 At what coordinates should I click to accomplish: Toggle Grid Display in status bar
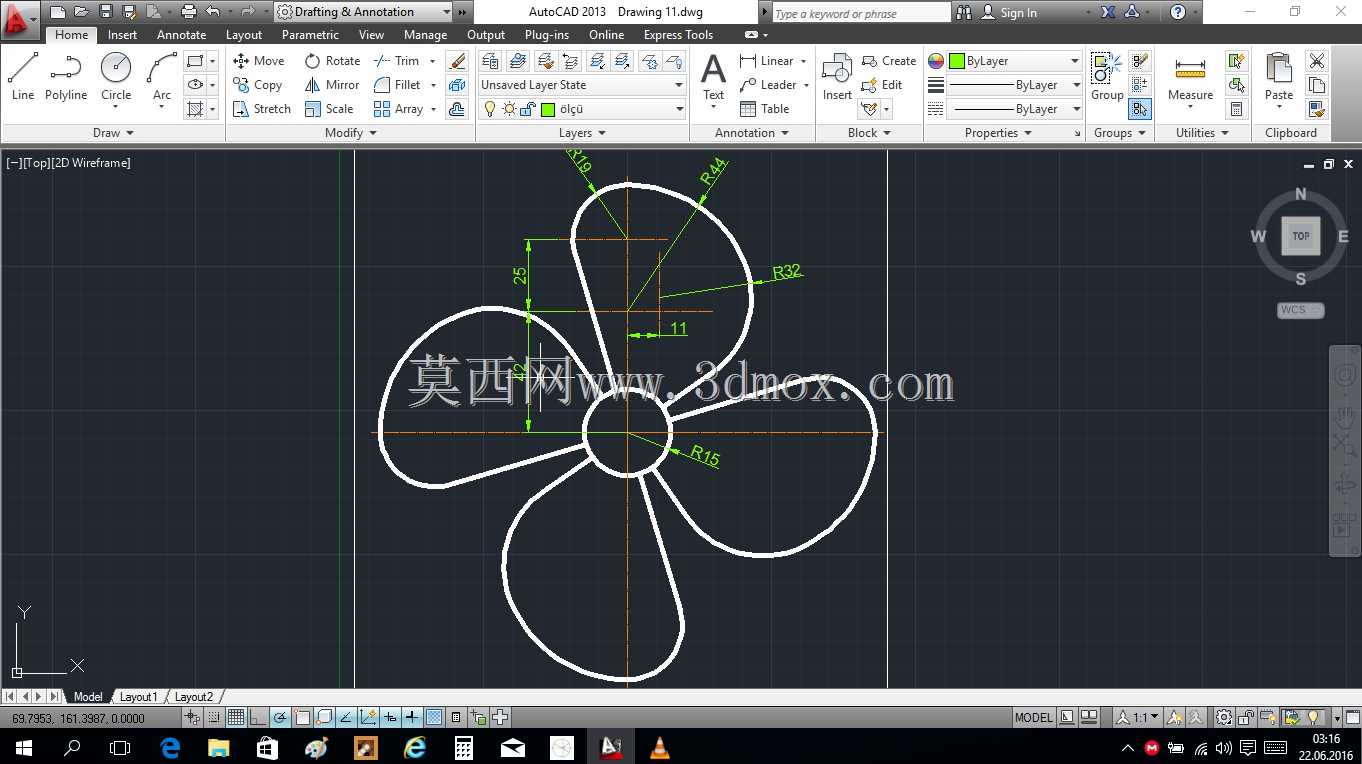236,717
